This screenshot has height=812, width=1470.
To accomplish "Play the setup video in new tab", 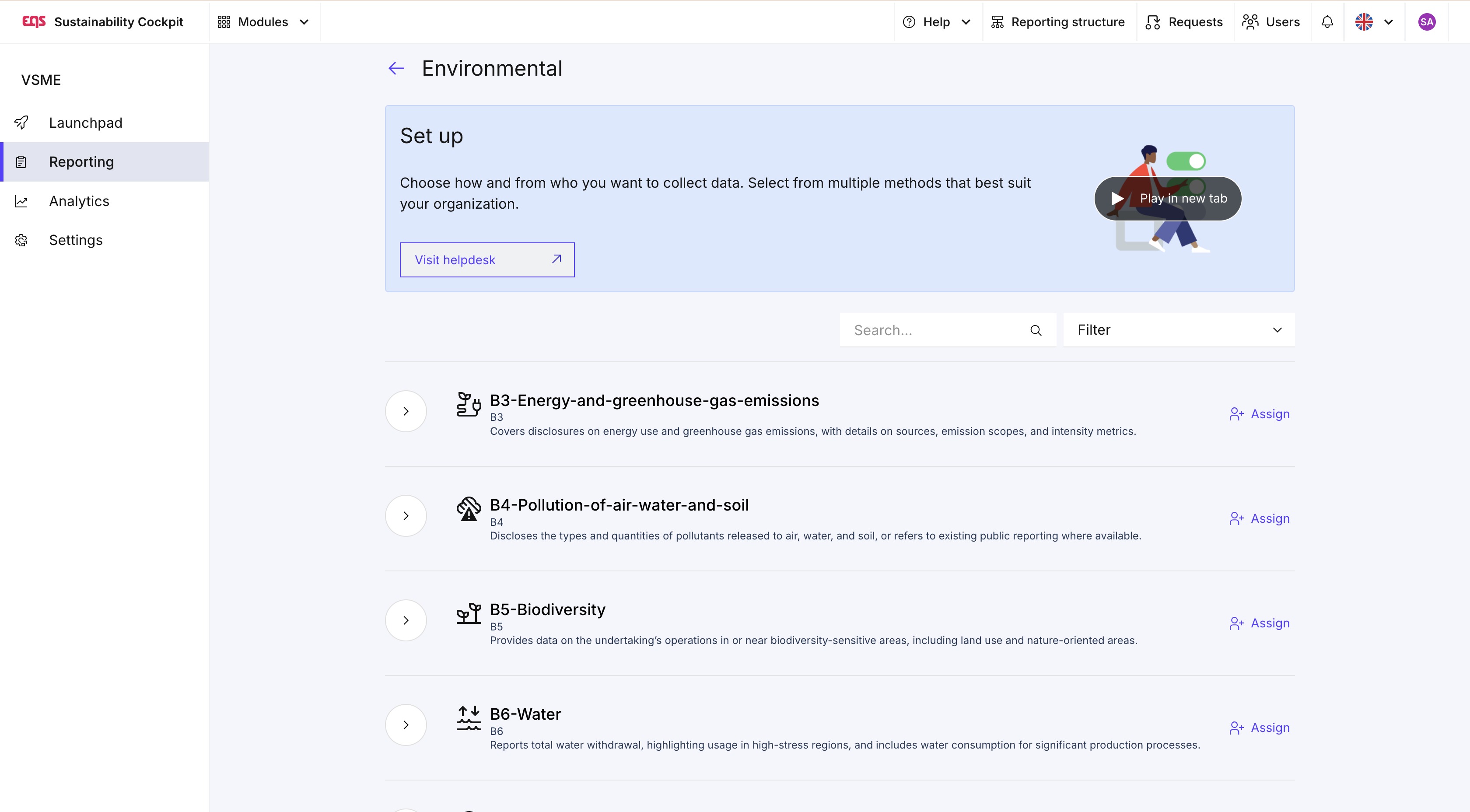I will coord(1168,198).
